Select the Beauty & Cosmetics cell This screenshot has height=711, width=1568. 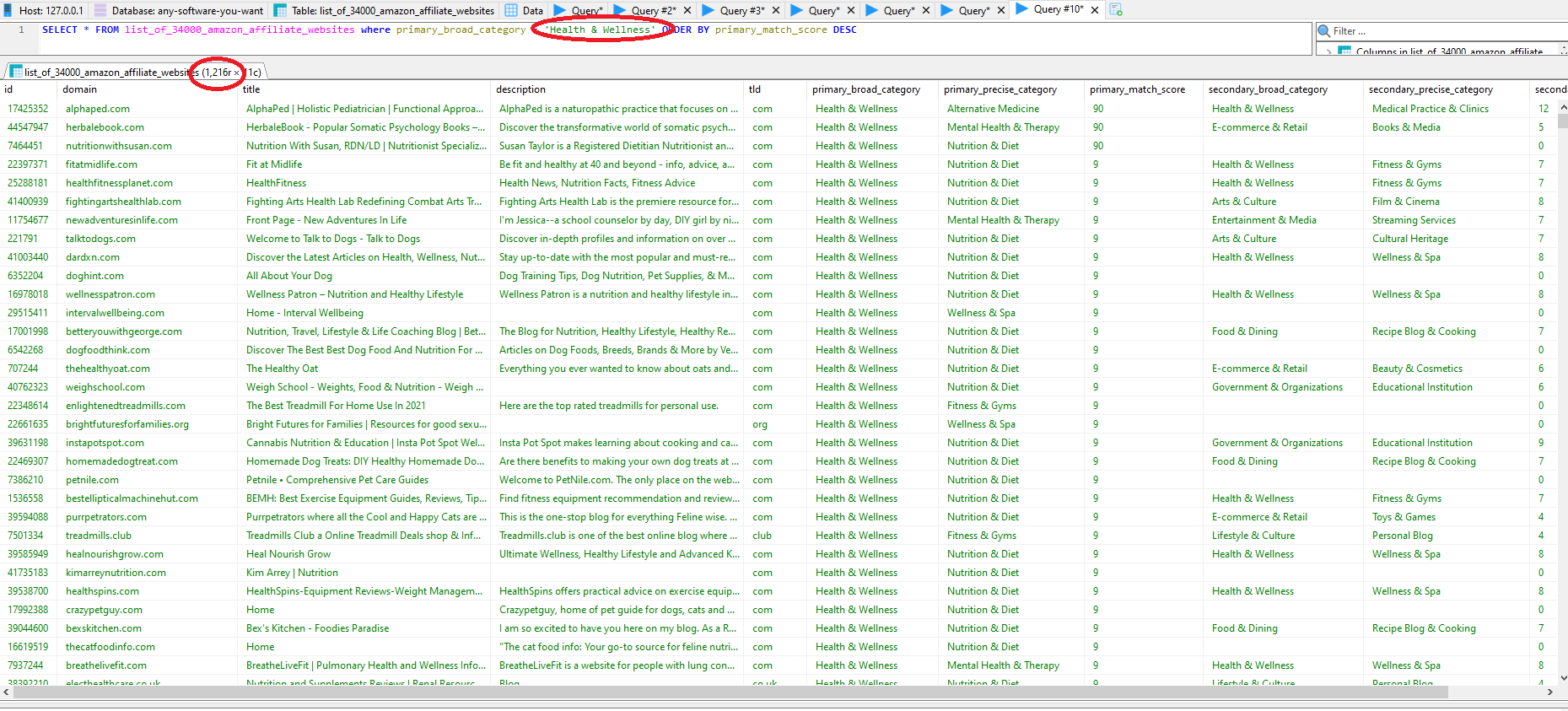(x=1446, y=369)
